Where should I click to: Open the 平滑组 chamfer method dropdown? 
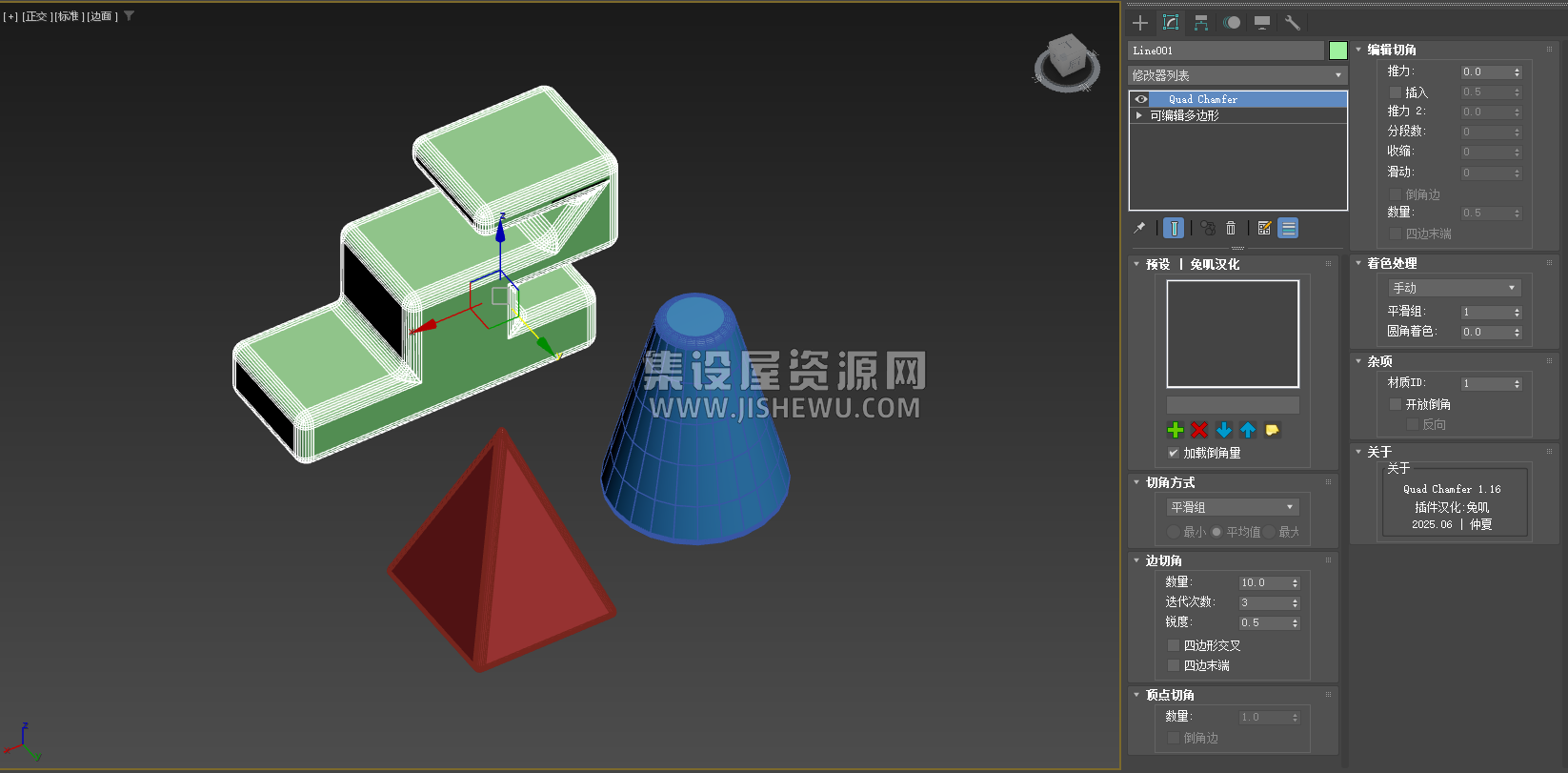point(1233,507)
